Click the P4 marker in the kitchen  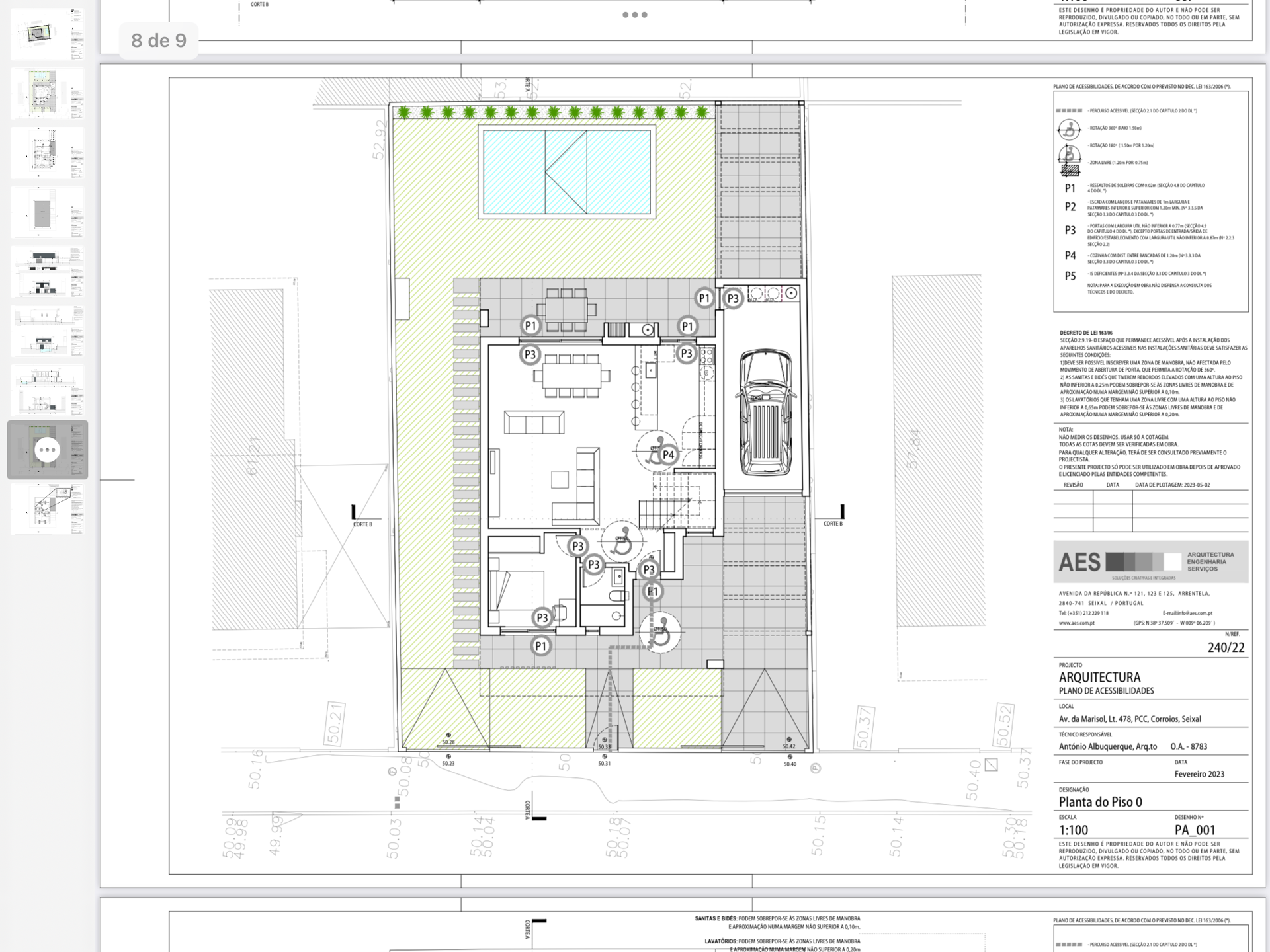coord(668,455)
